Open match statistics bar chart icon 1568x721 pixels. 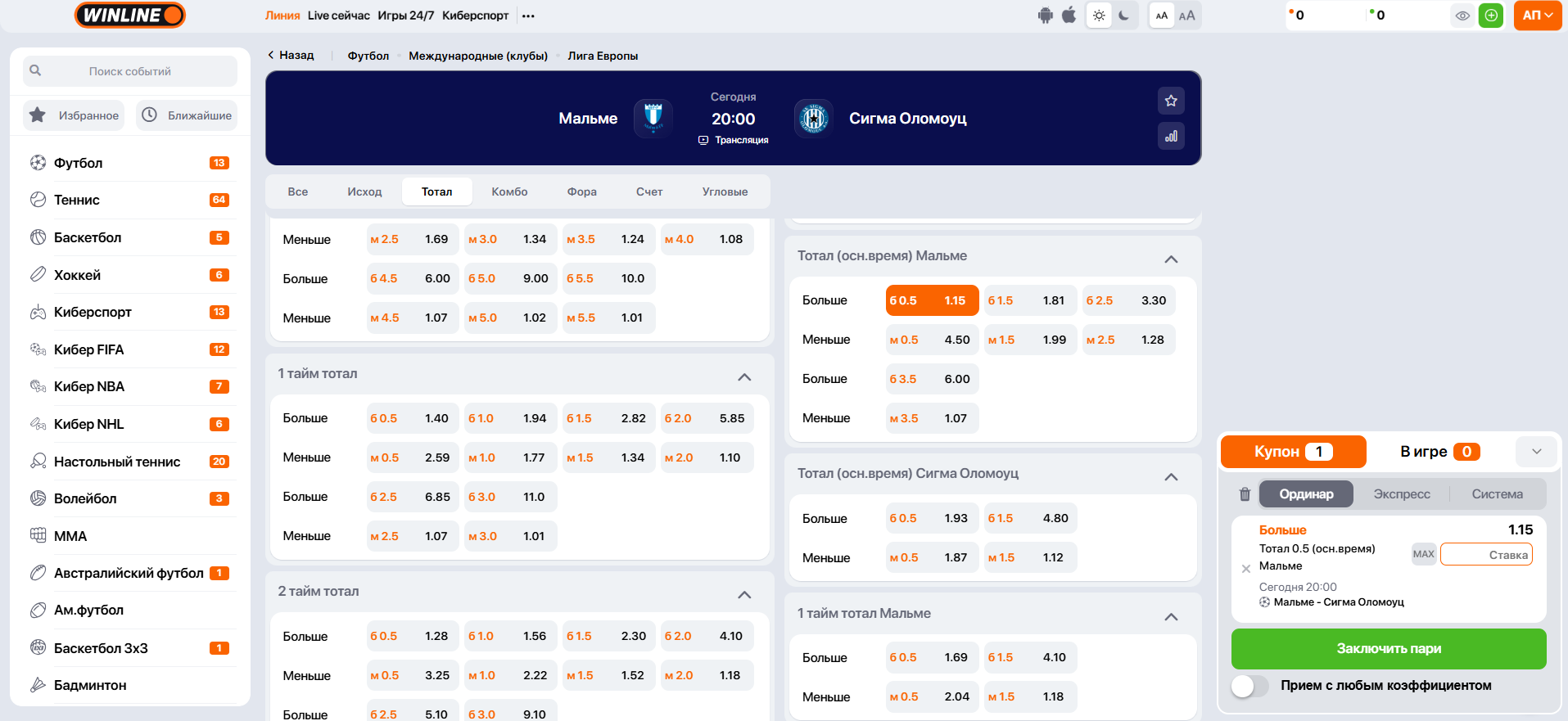1171,136
